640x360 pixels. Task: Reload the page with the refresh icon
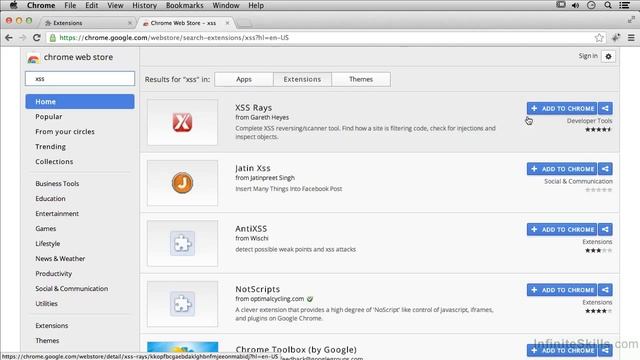click(x=37, y=38)
